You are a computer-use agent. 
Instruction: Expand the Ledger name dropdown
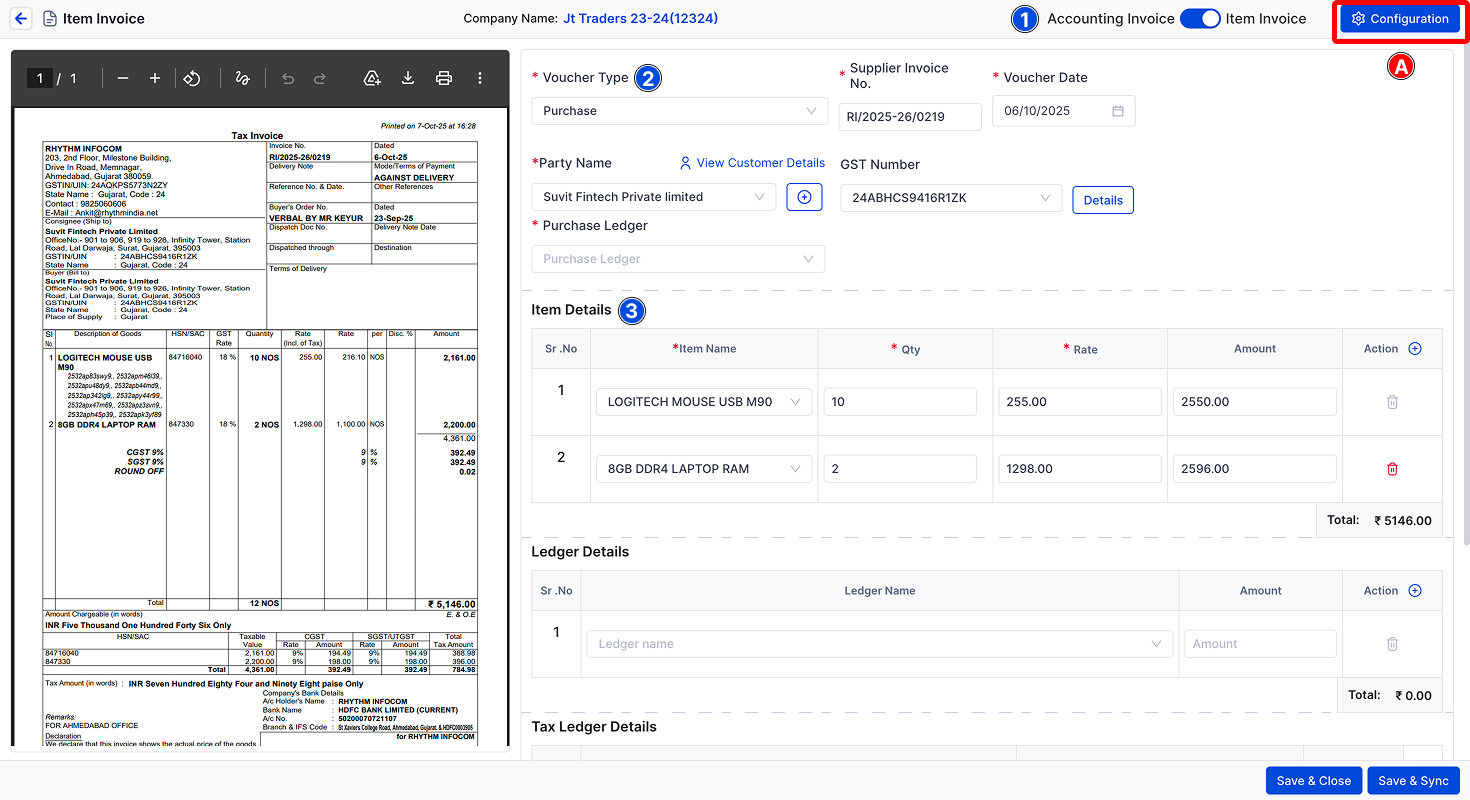(880, 644)
